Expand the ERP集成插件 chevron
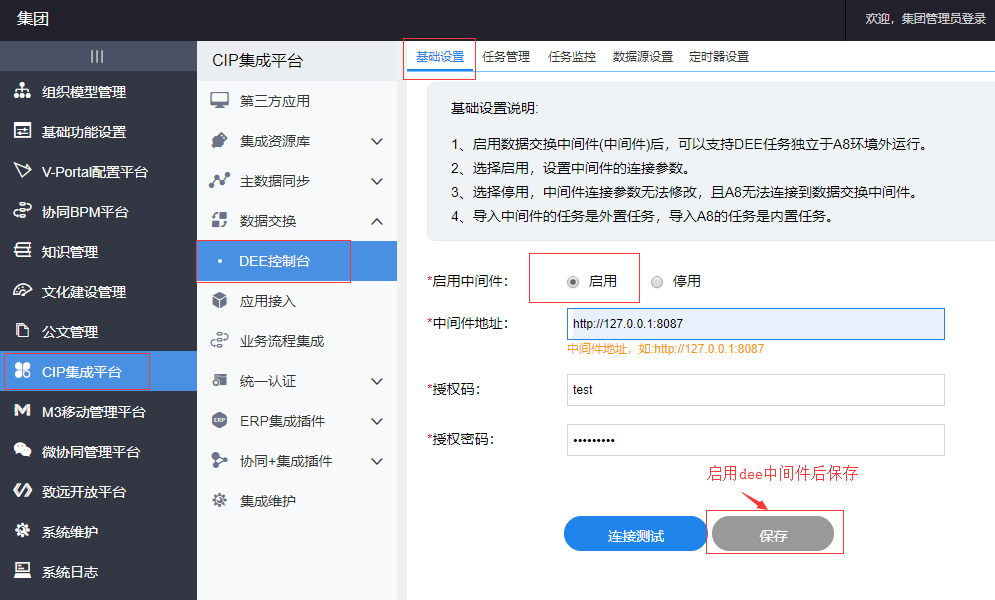The image size is (995, 600). click(x=377, y=421)
